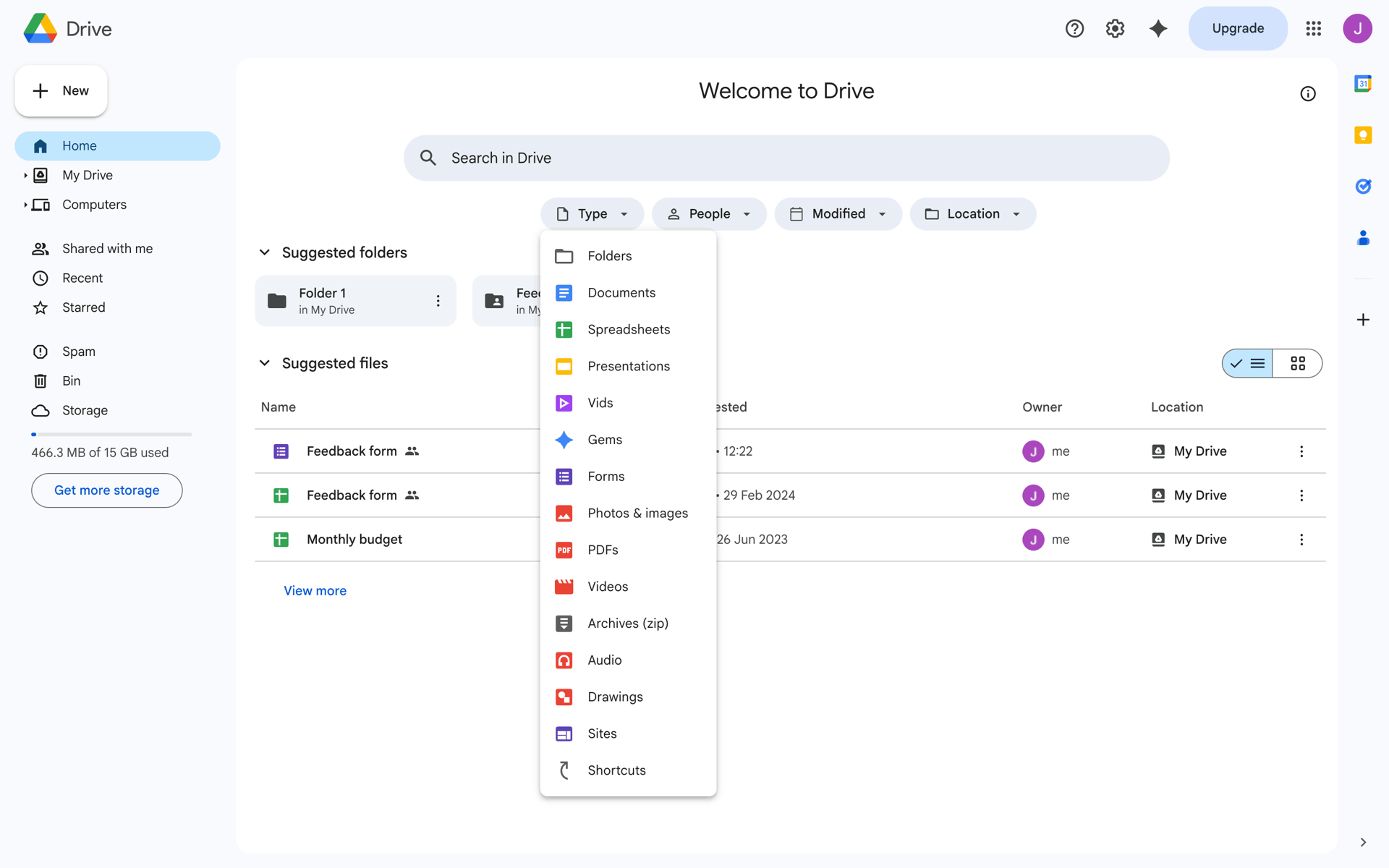
Task: Expand the My Drive tree arrow
Action: point(25,176)
